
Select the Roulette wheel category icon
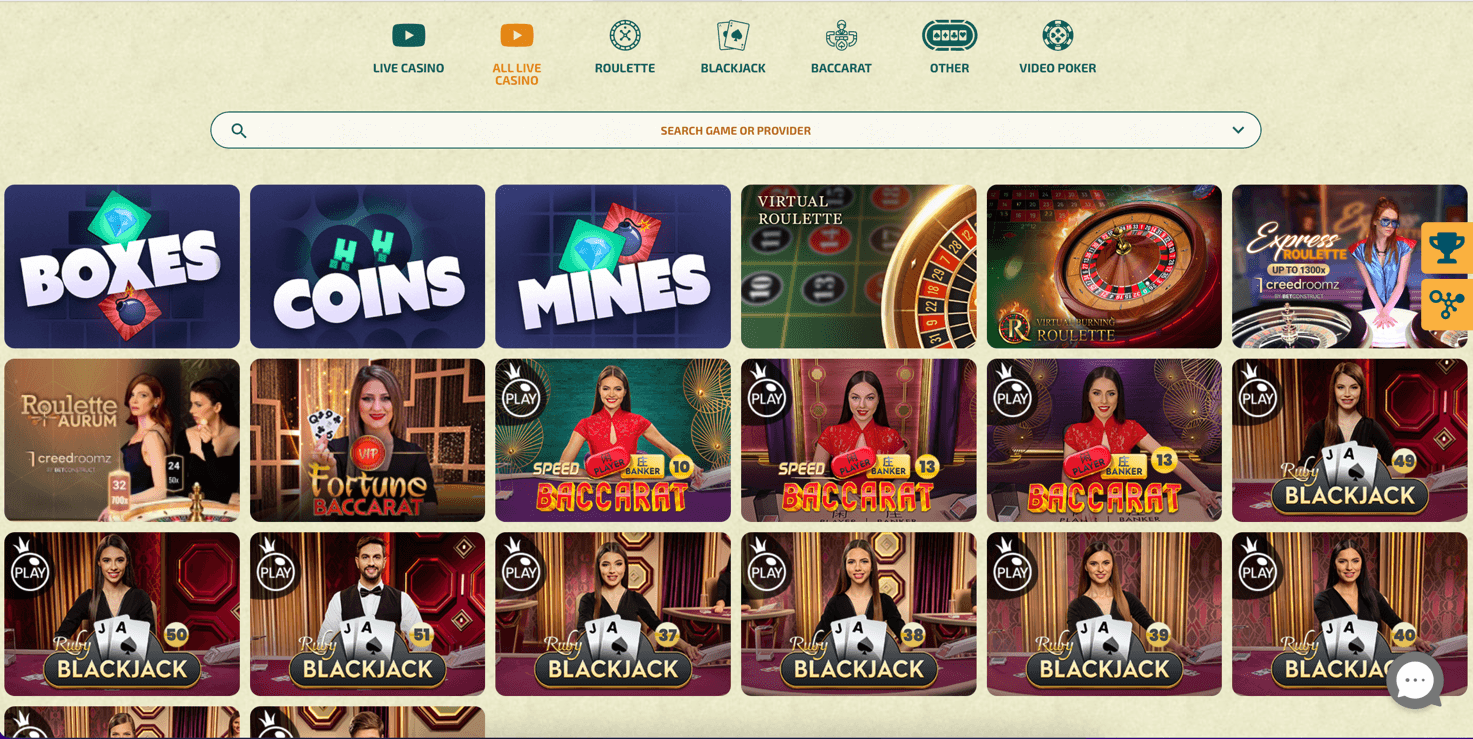click(x=625, y=35)
